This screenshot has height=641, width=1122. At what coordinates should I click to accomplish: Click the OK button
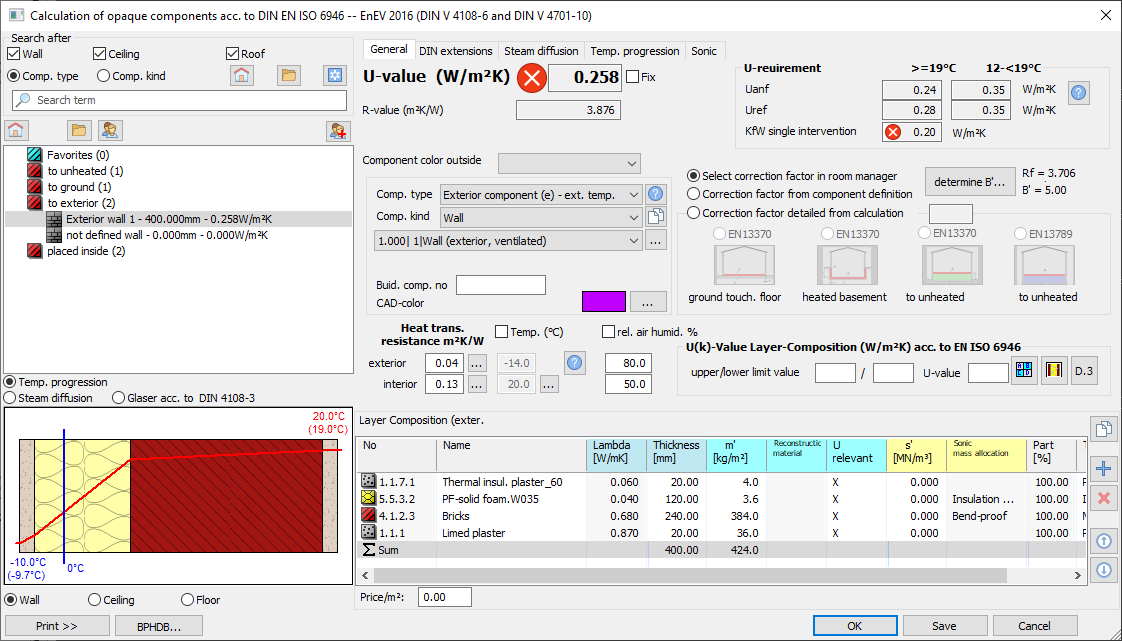tap(855, 625)
